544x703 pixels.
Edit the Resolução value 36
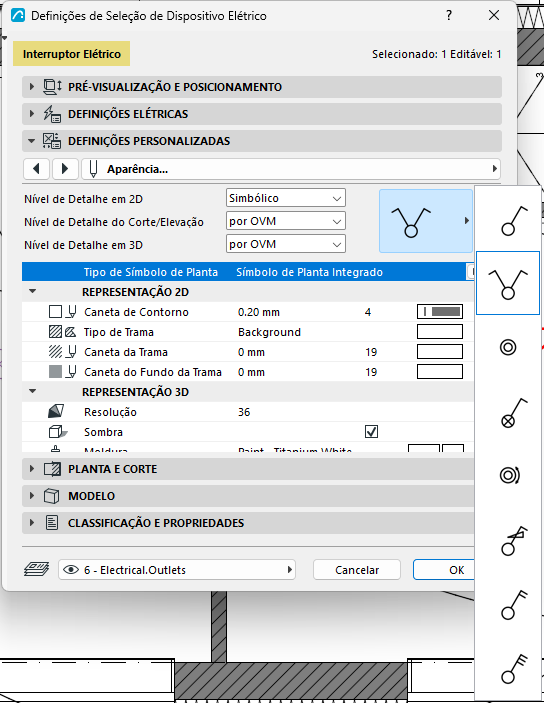pyautogui.click(x=244, y=412)
